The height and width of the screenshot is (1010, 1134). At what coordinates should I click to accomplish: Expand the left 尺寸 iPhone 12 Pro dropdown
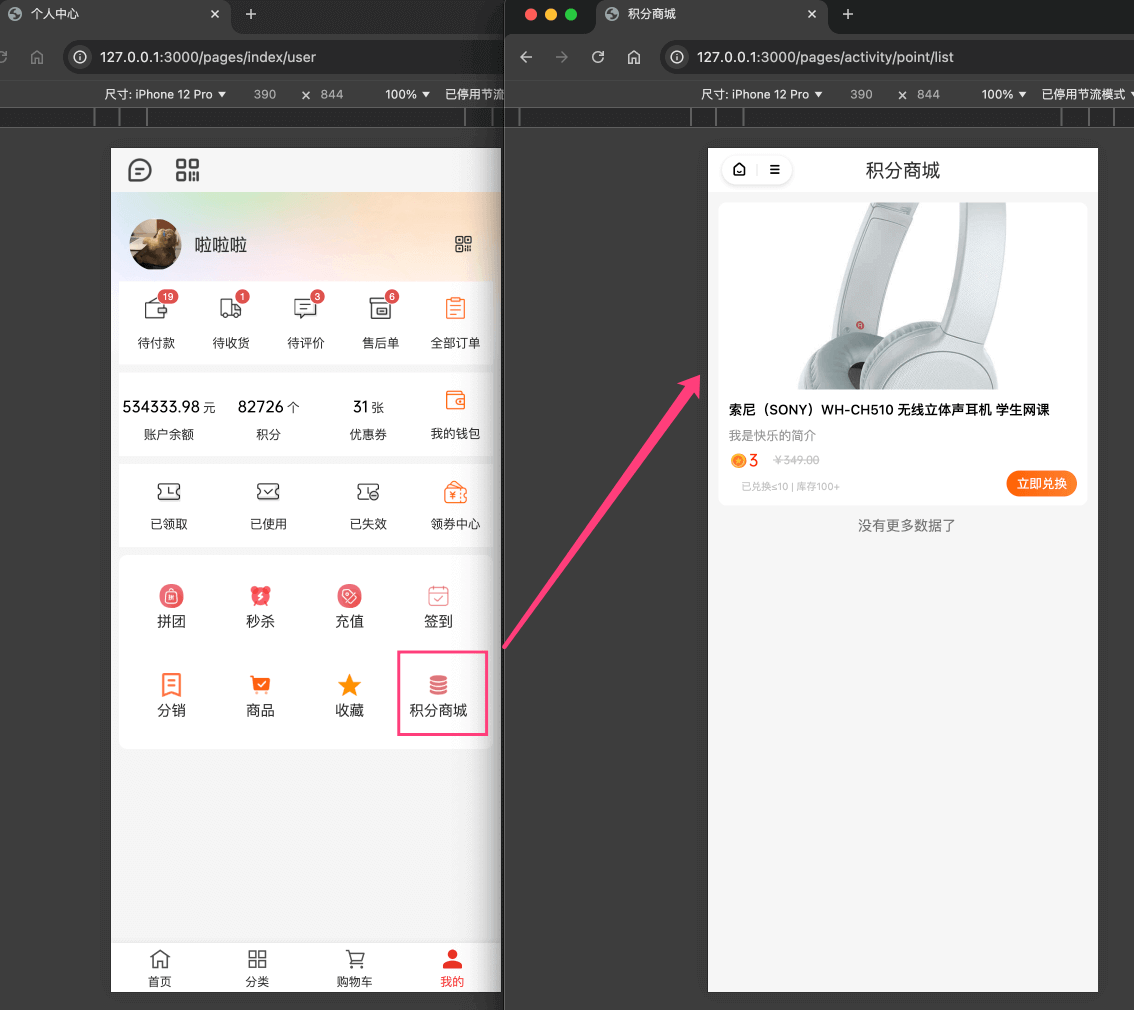166,94
